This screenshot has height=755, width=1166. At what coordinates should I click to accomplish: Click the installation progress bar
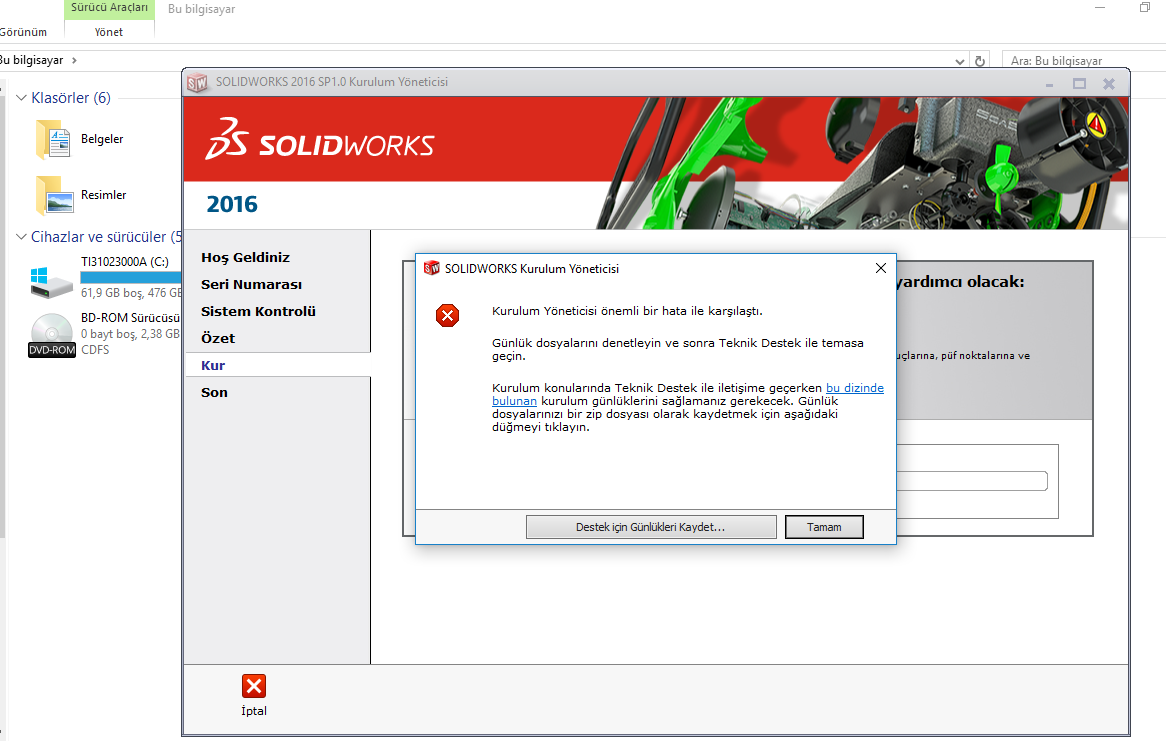[972, 481]
